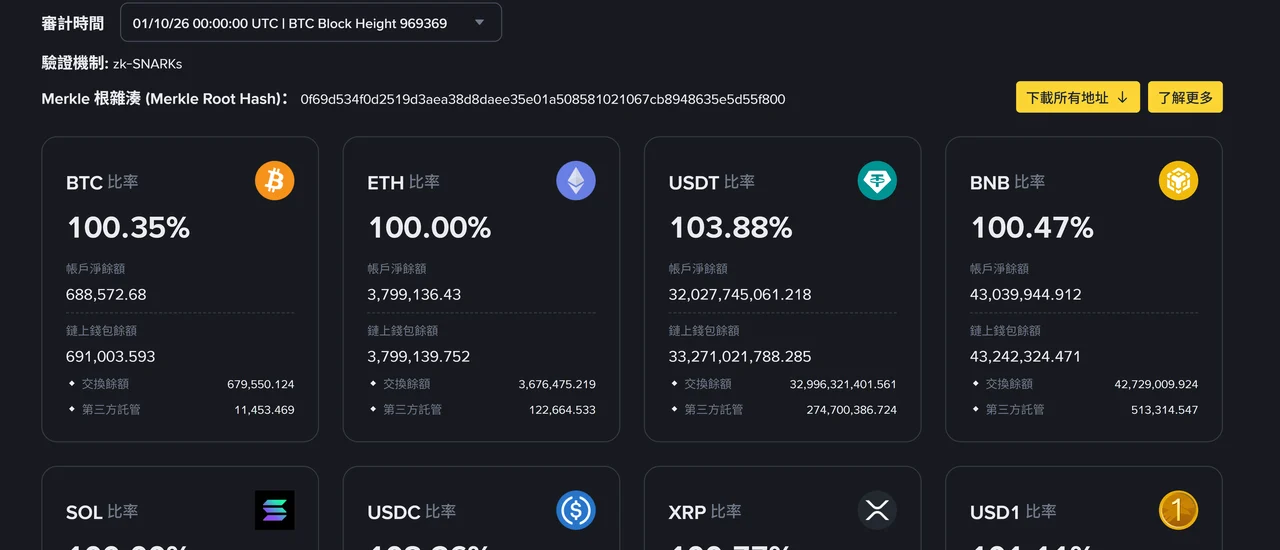Click BTC net balance 688,572.68
This screenshot has width=1280, height=550.
click(x=106, y=295)
